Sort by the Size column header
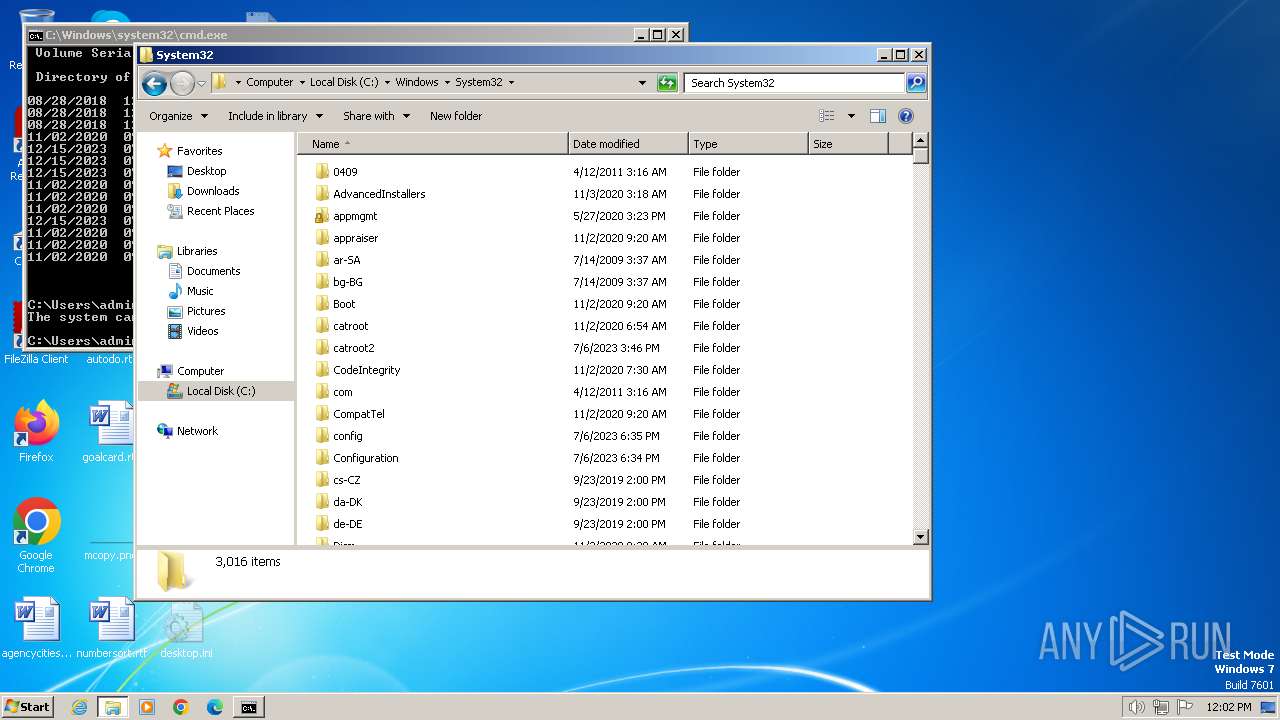The height and width of the screenshot is (720, 1280). click(848, 144)
